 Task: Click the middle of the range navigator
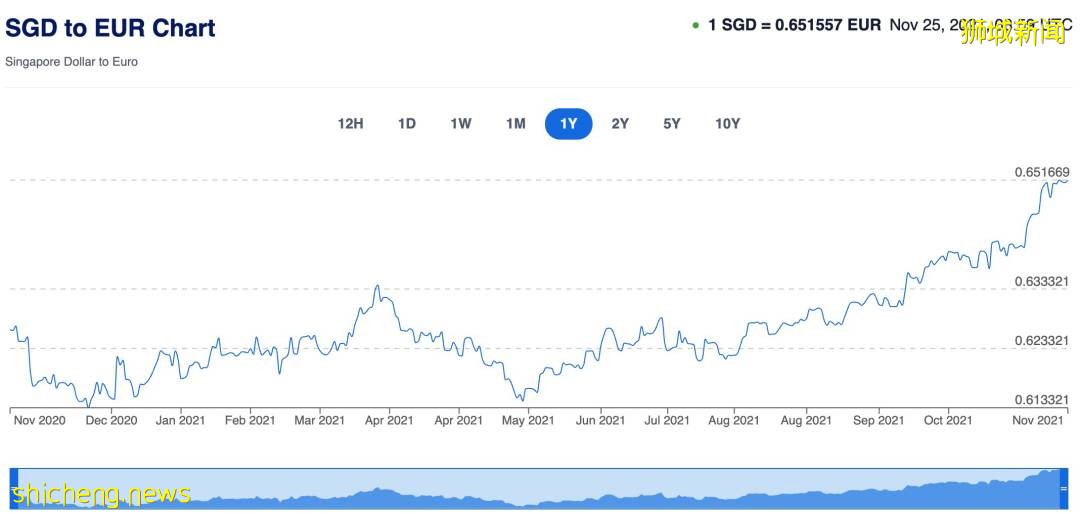pyautogui.click(x=539, y=489)
